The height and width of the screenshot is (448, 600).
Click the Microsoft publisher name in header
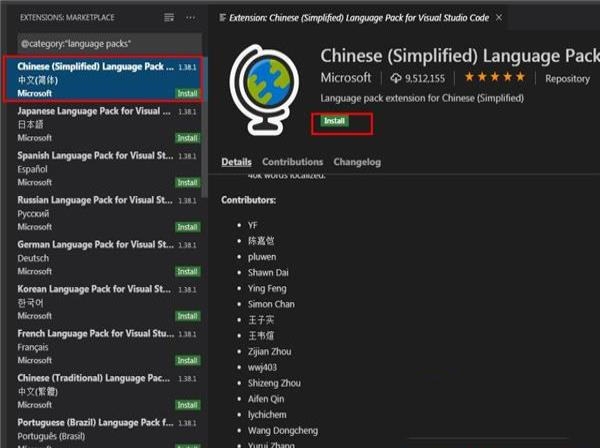pos(346,78)
